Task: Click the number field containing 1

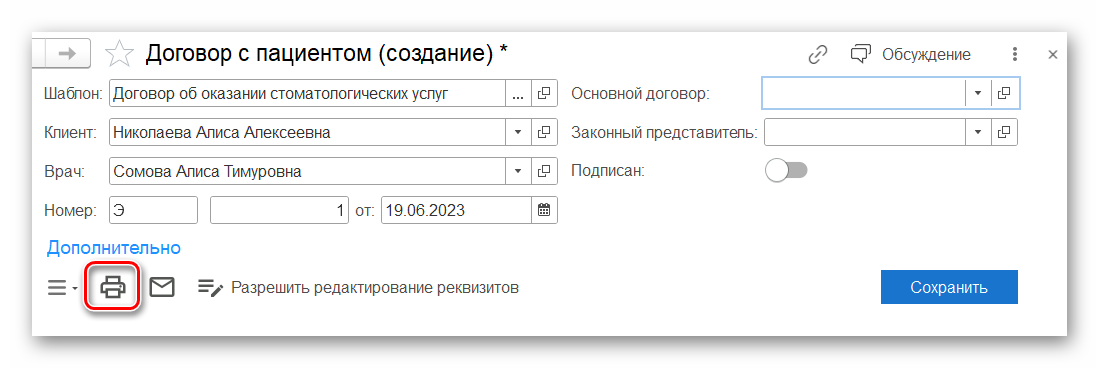Action: (279, 210)
